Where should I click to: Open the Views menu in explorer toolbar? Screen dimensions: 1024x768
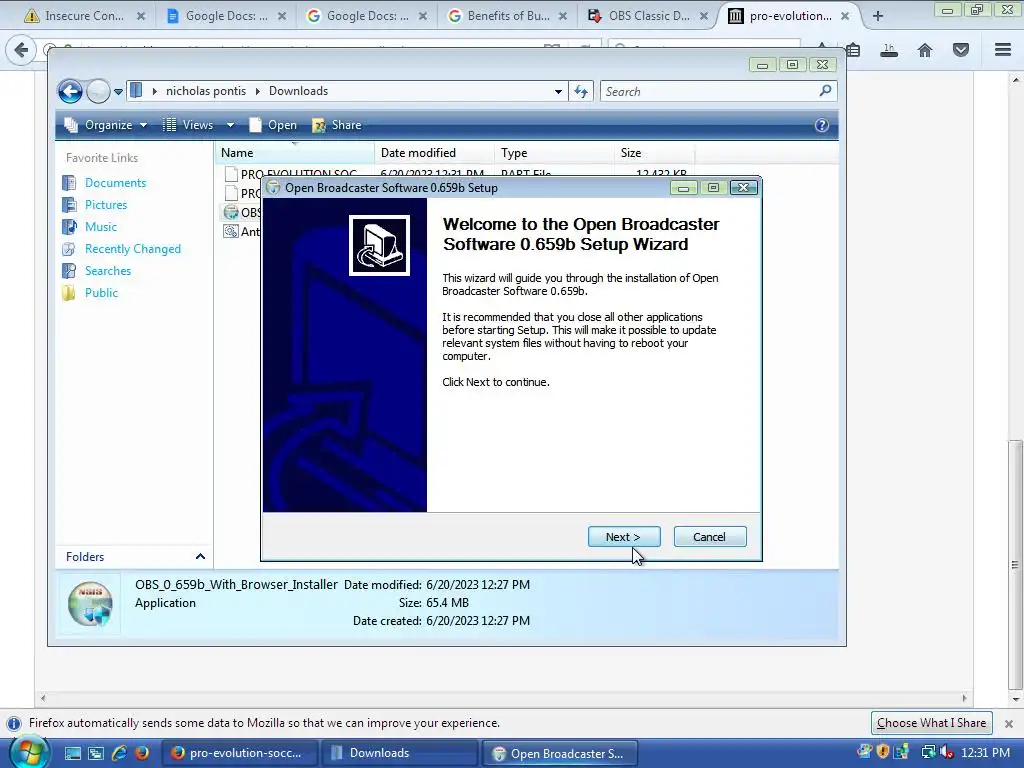tap(189, 125)
